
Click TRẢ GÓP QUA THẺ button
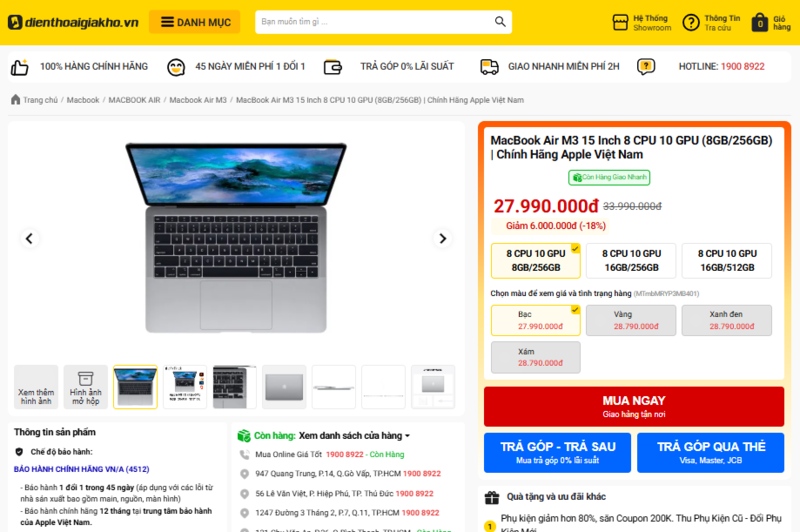point(710,452)
